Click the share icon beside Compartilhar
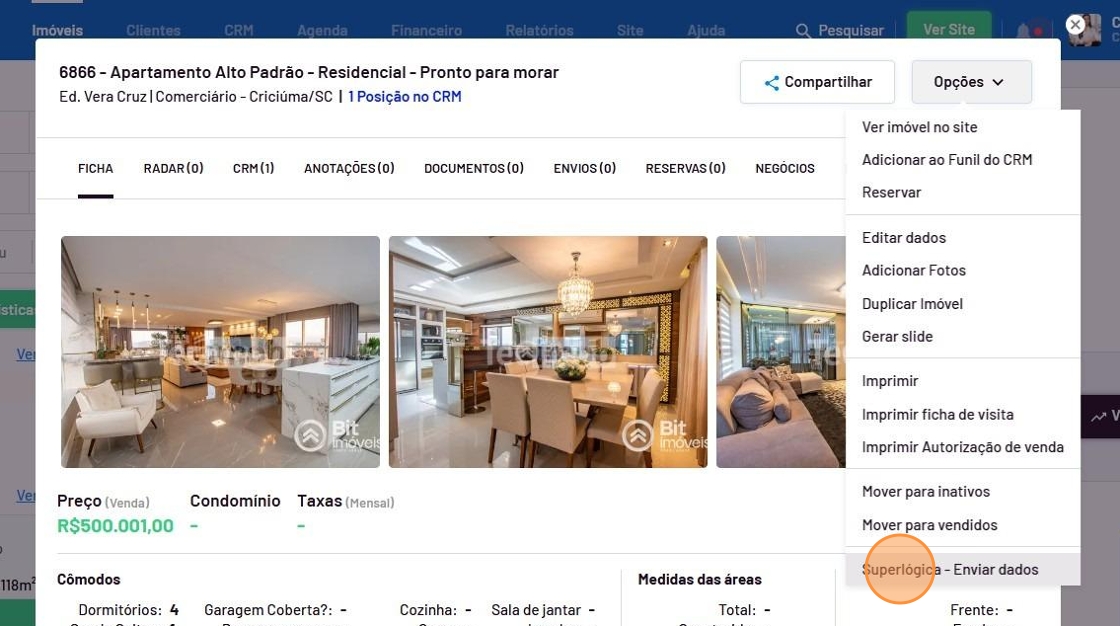 pos(771,83)
